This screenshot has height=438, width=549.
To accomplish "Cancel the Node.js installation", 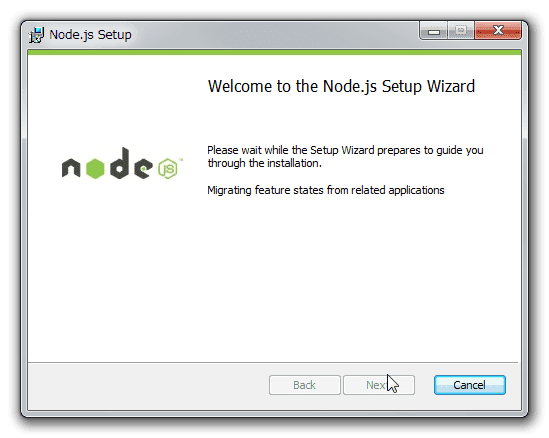I will (x=470, y=385).
